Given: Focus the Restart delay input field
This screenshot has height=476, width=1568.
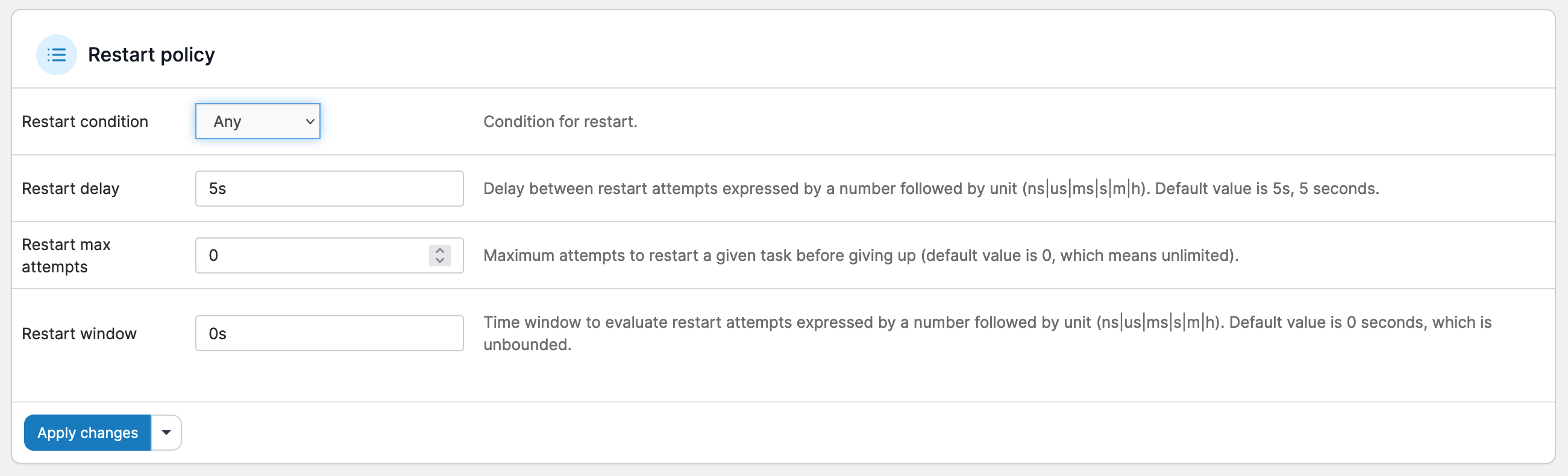Looking at the screenshot, I should [x=328, y=189].
